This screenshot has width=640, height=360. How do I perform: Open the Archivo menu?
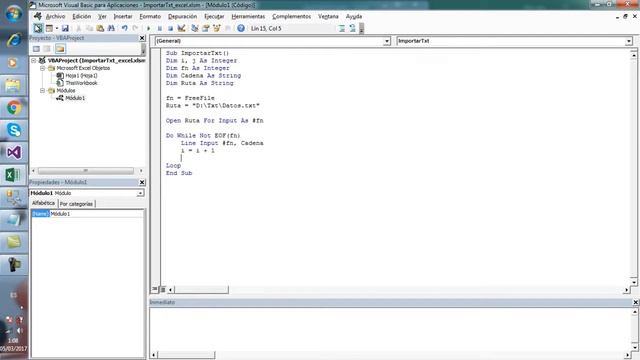point(56,16)
